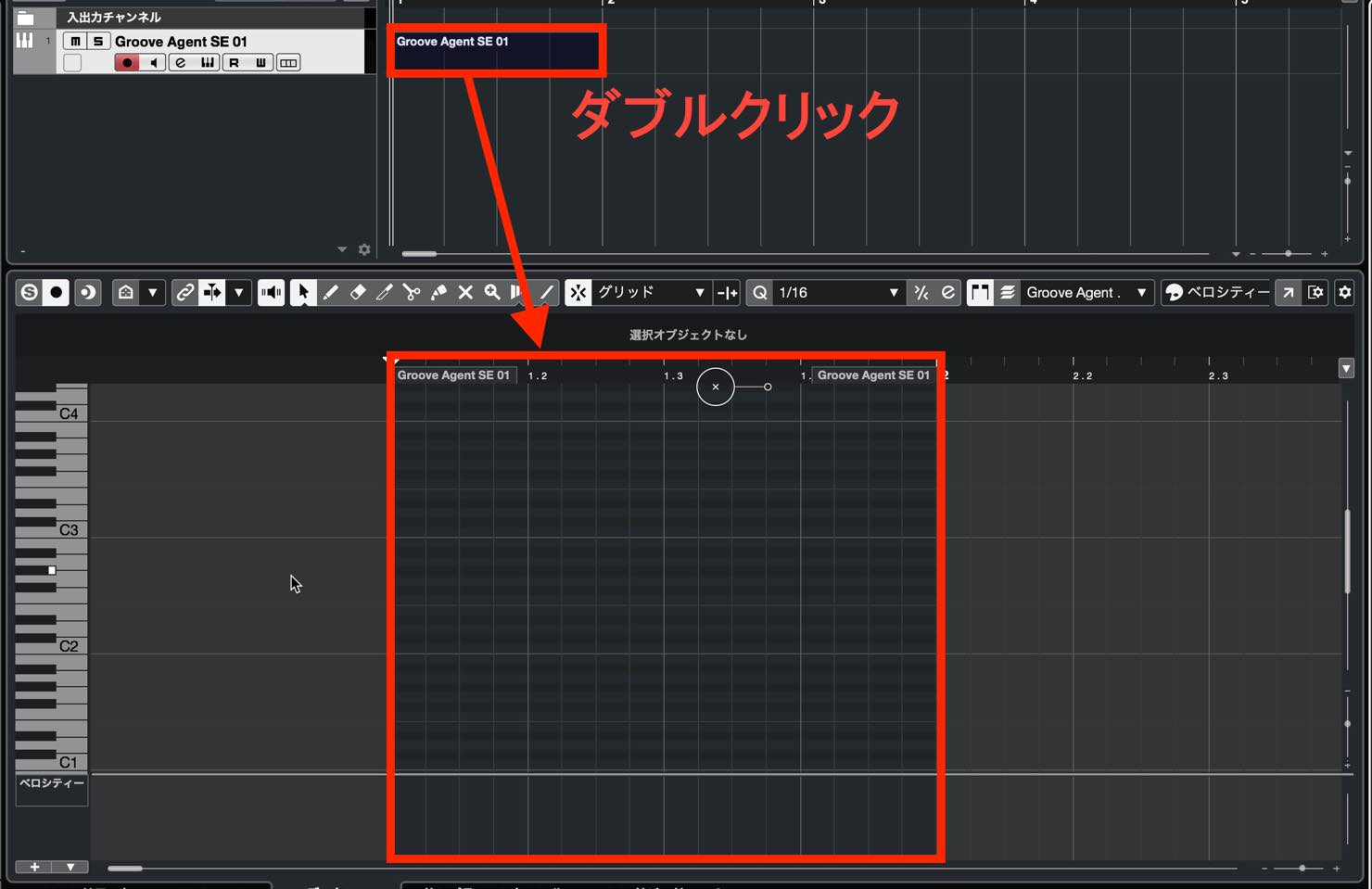Screen dimensions: 1372x889
Task: Select the Glue tool
Action: (438, 292)
